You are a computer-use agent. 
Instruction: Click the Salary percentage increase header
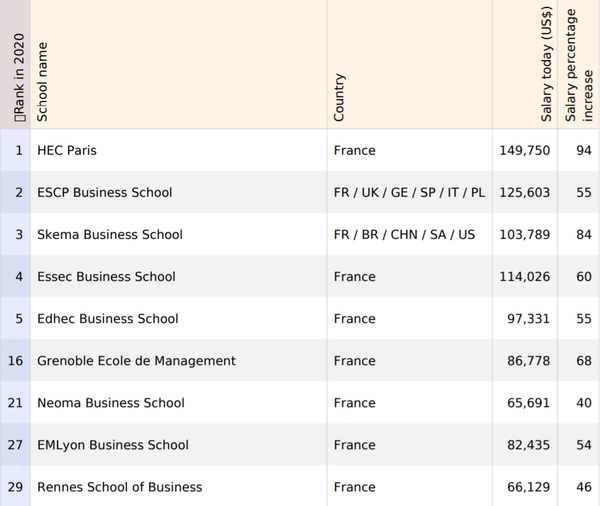[579, 65]
